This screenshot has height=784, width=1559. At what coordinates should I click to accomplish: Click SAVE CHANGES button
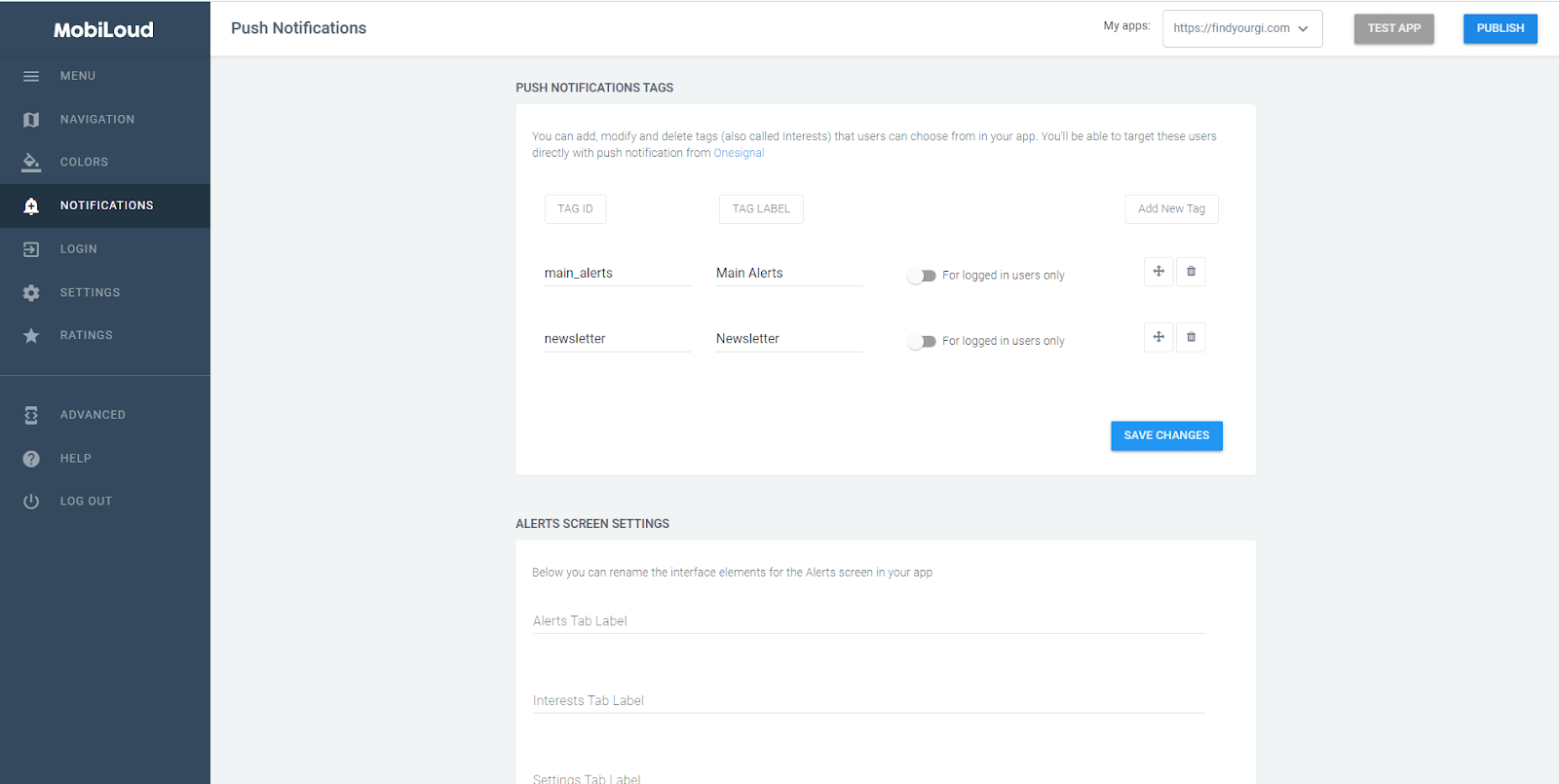pos(1166,435)
